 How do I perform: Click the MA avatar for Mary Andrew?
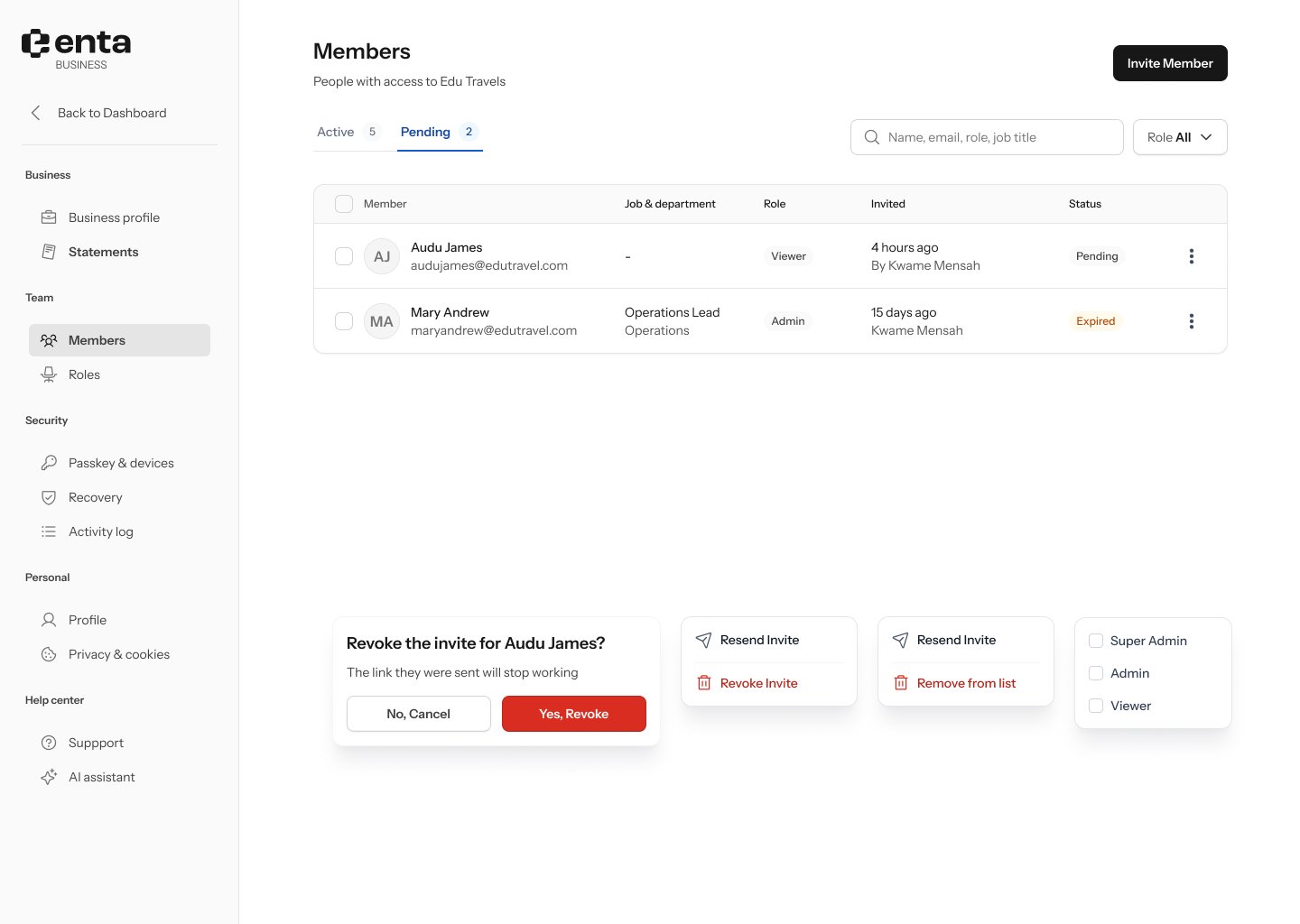click(382, 321)
